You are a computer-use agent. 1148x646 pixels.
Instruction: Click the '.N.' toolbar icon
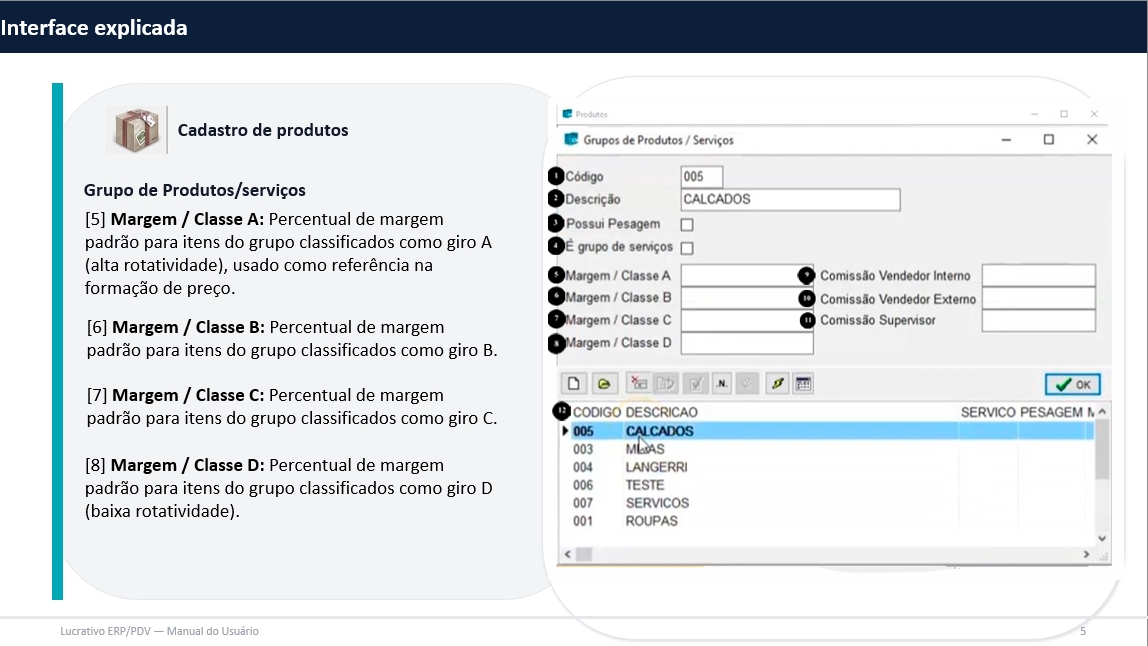coord(722,384)
